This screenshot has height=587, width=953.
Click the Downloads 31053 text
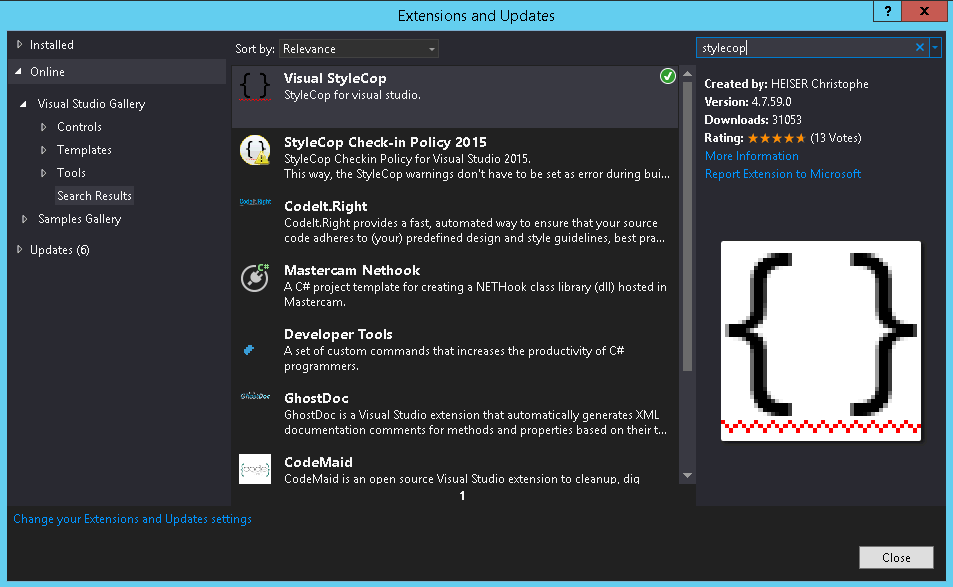coord(753,120)
